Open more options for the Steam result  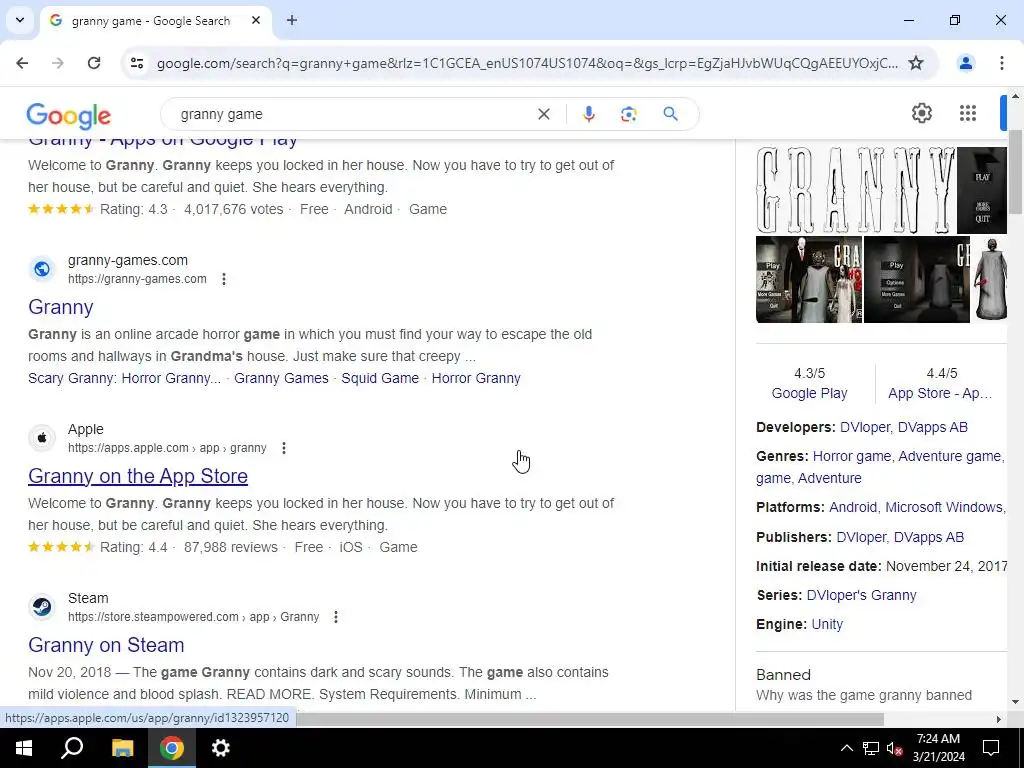coord(336,616)
